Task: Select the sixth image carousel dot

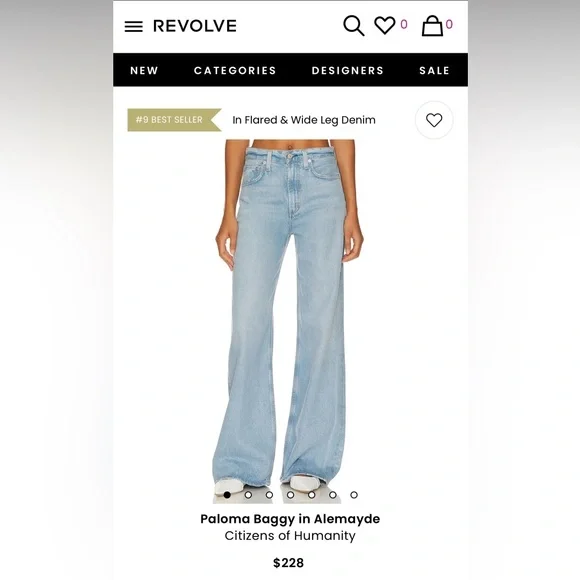Action: coord(333,495)
